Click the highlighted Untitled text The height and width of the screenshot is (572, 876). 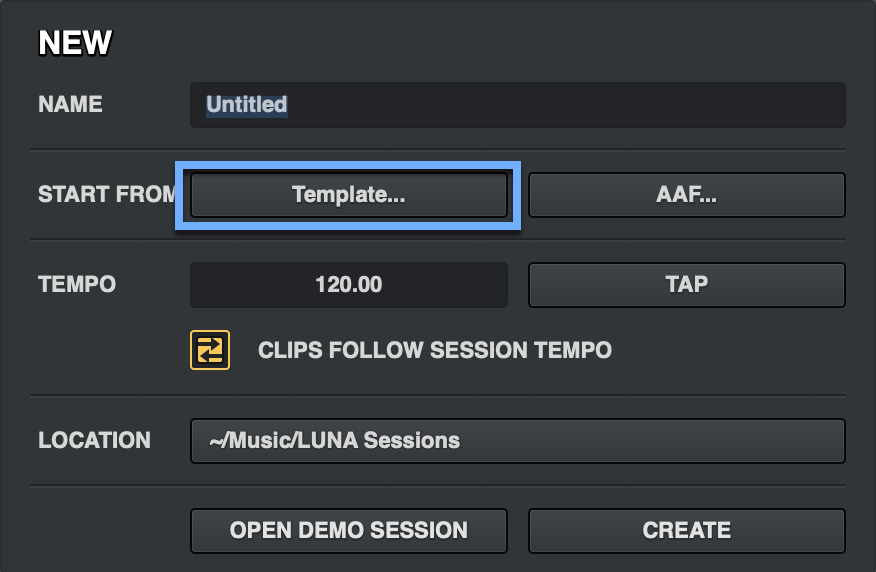[x=247, y=105]
